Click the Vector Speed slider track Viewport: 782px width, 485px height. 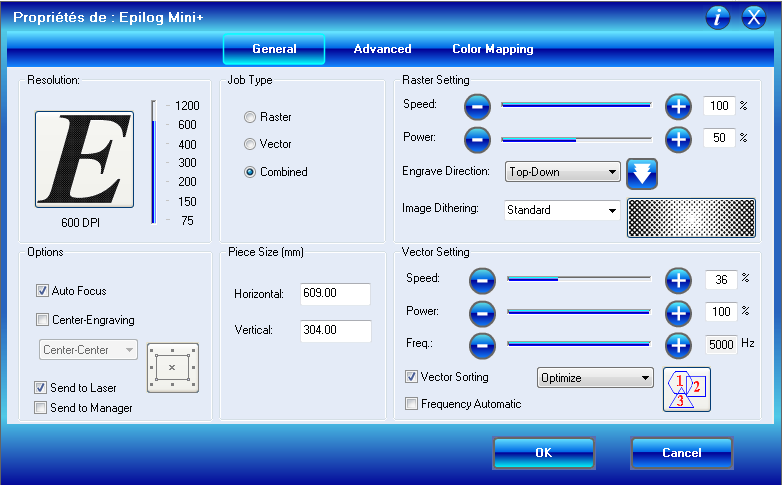pos(579,279)
